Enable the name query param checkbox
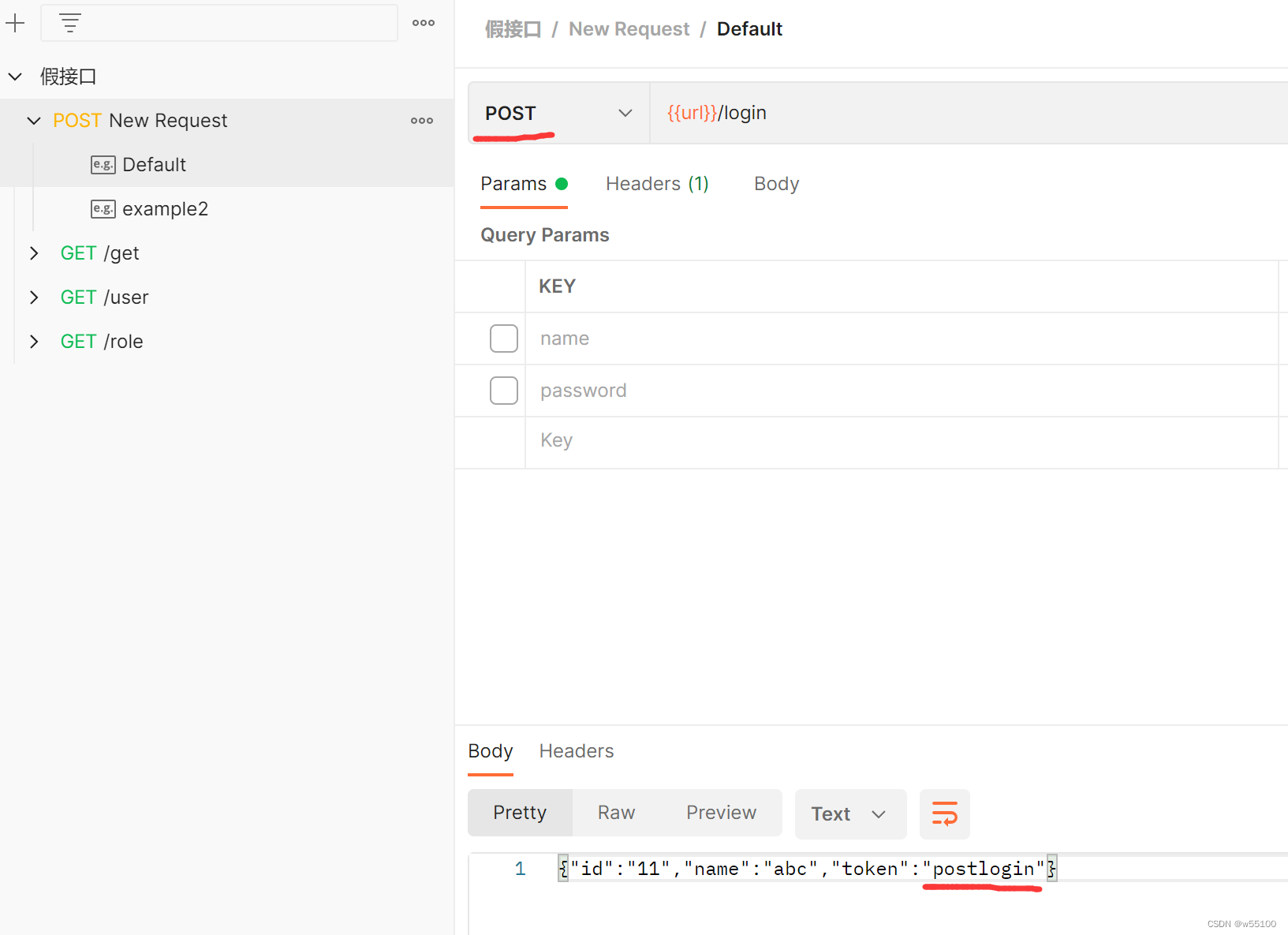The image size is (1288, 935). point(504,338)
